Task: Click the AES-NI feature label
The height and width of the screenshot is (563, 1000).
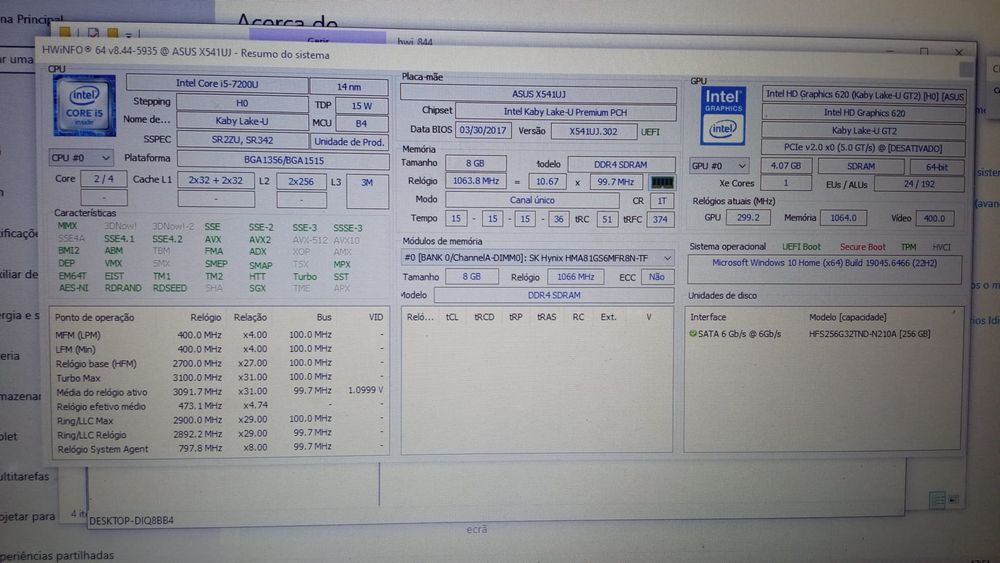Action: tap(73, 288)
